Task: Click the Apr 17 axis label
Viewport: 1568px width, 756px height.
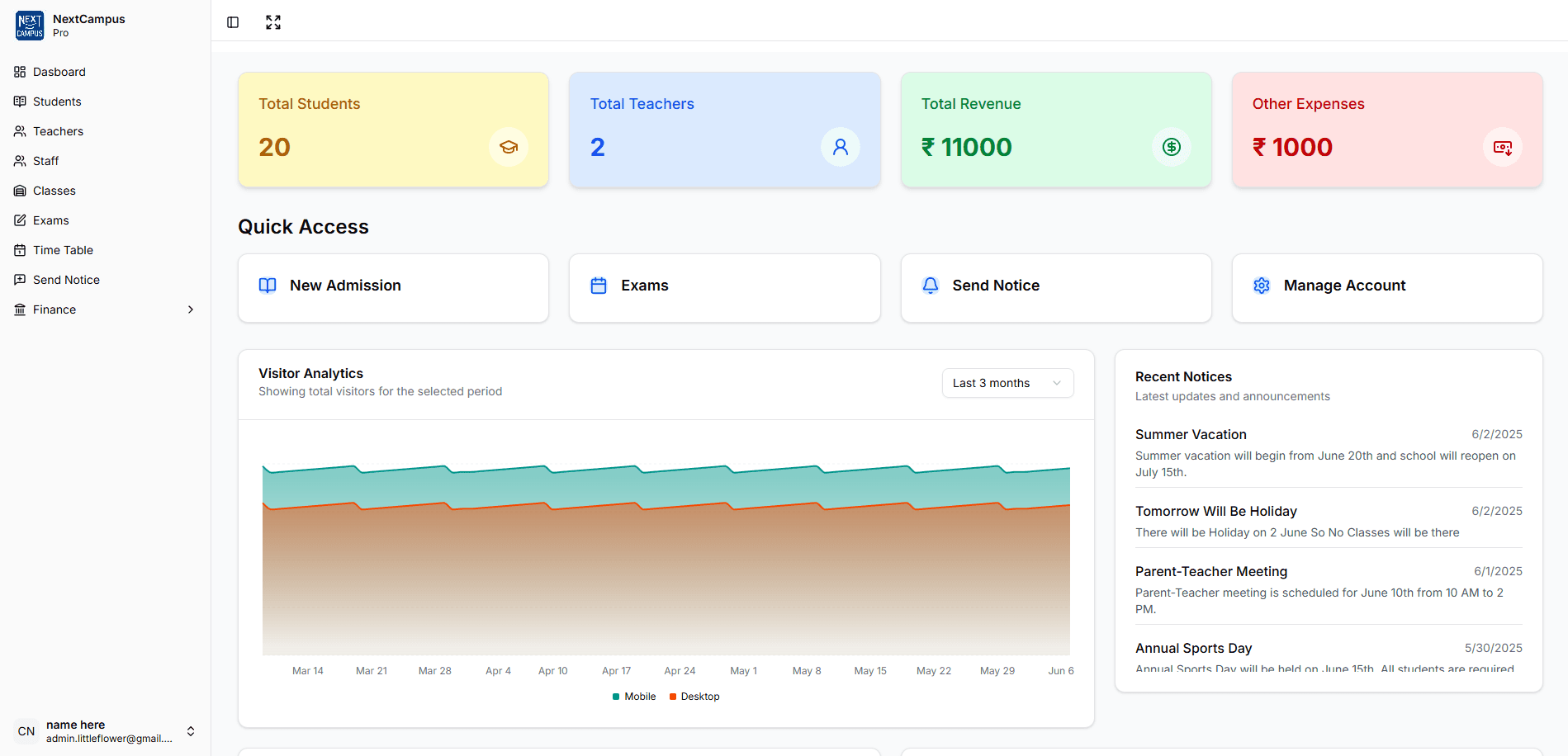Action: pos(616,671)
